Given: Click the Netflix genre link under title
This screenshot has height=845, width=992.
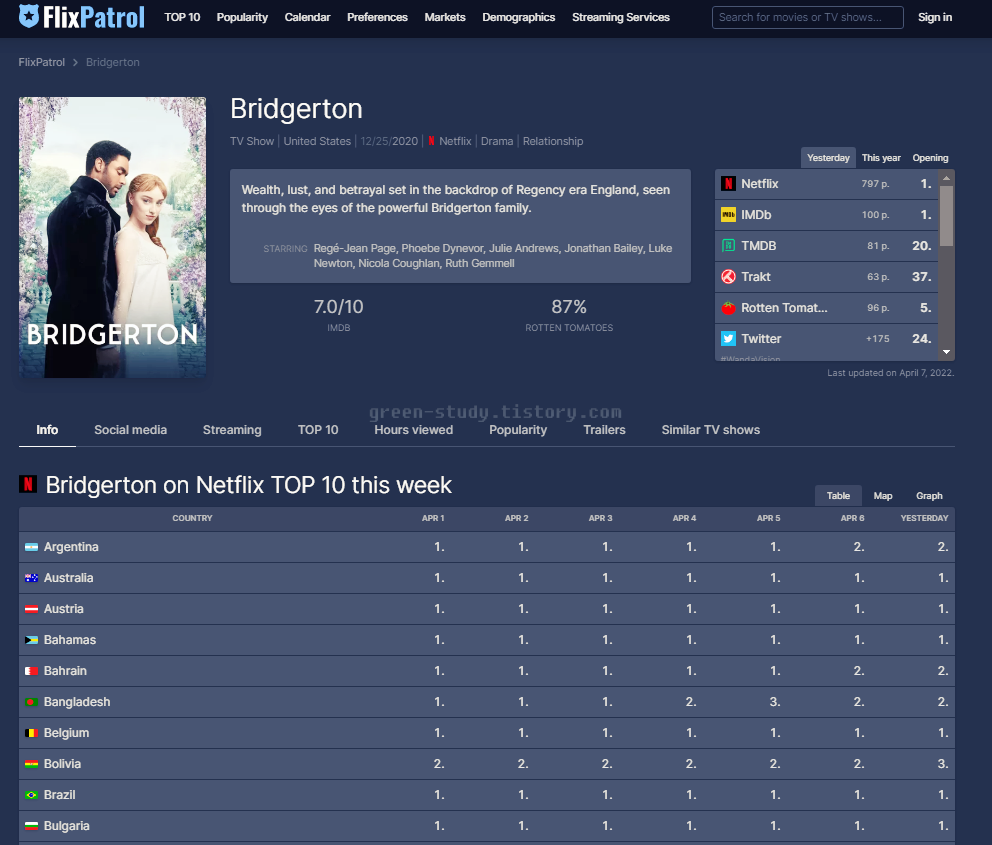Looking at the screenshot, I should pyautogui.click(x=455, y=141).
